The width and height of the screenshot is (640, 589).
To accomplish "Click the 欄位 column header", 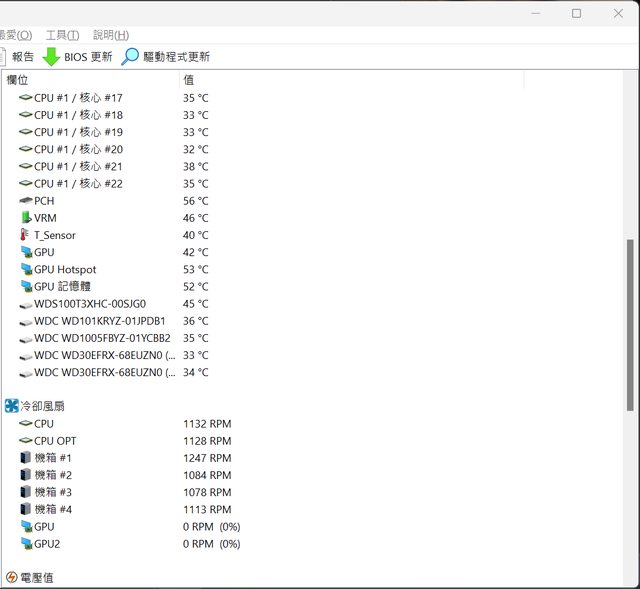I will [18, 80].
